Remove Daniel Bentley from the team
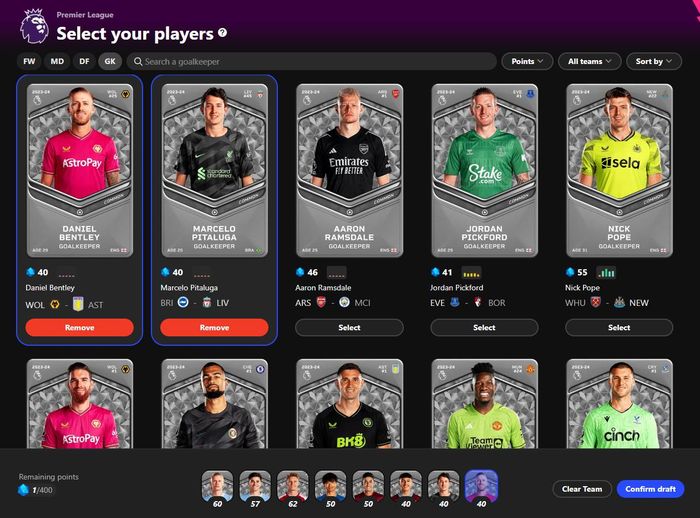 tap(79, 327)
